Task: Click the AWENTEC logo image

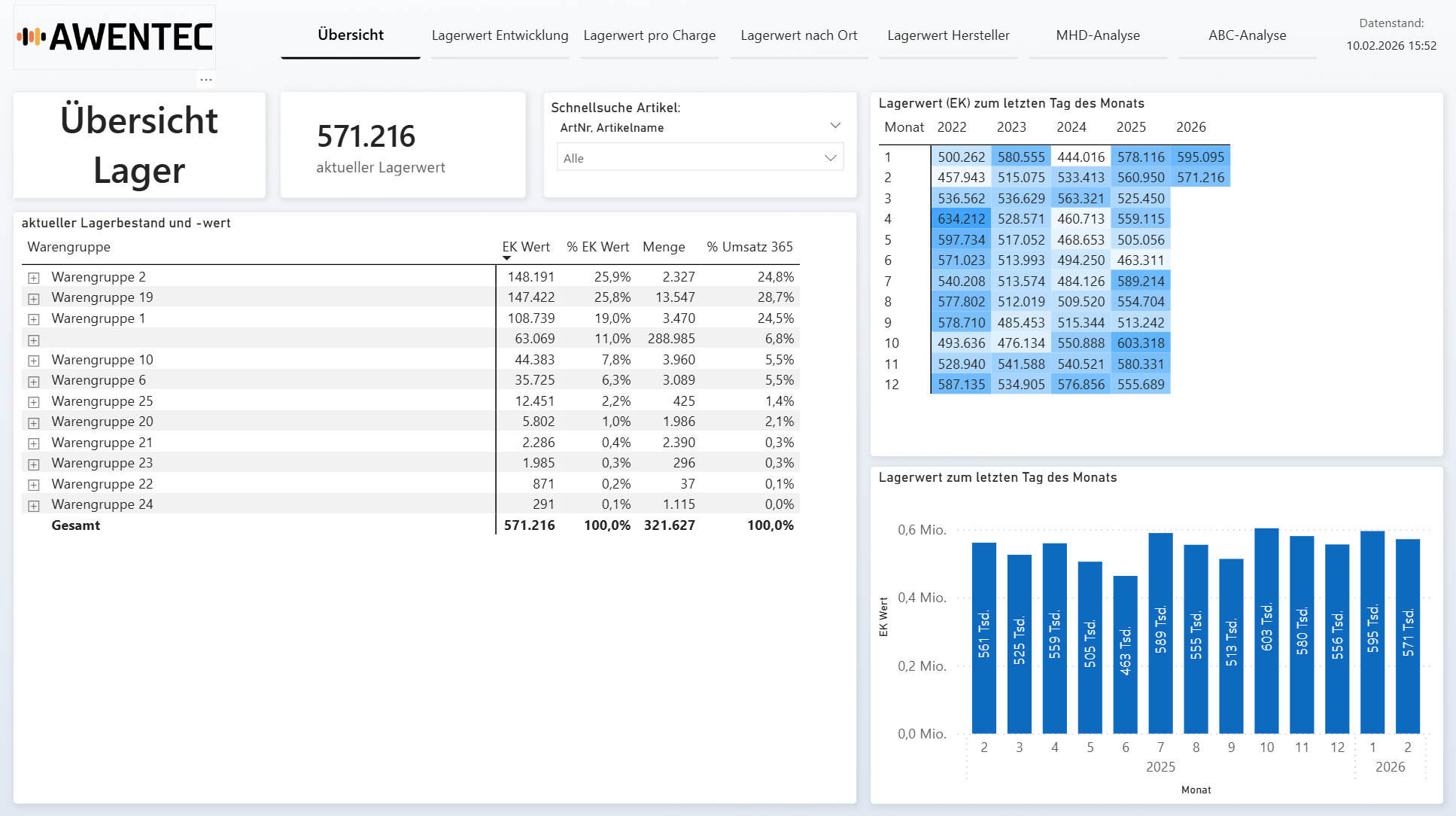Action: pyautogui.click(x=115, y=37)
